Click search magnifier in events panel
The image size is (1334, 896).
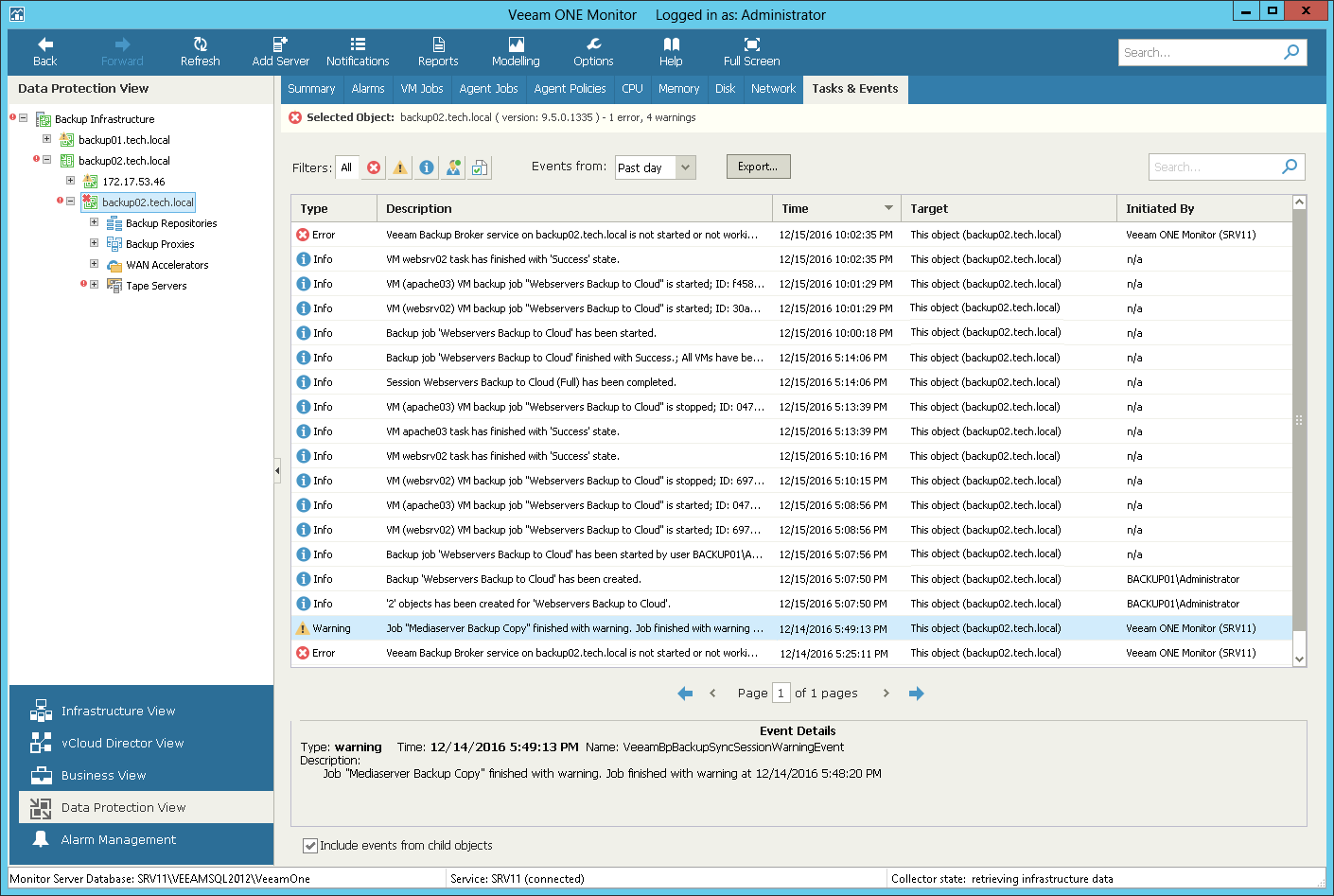click(1290, 167)
